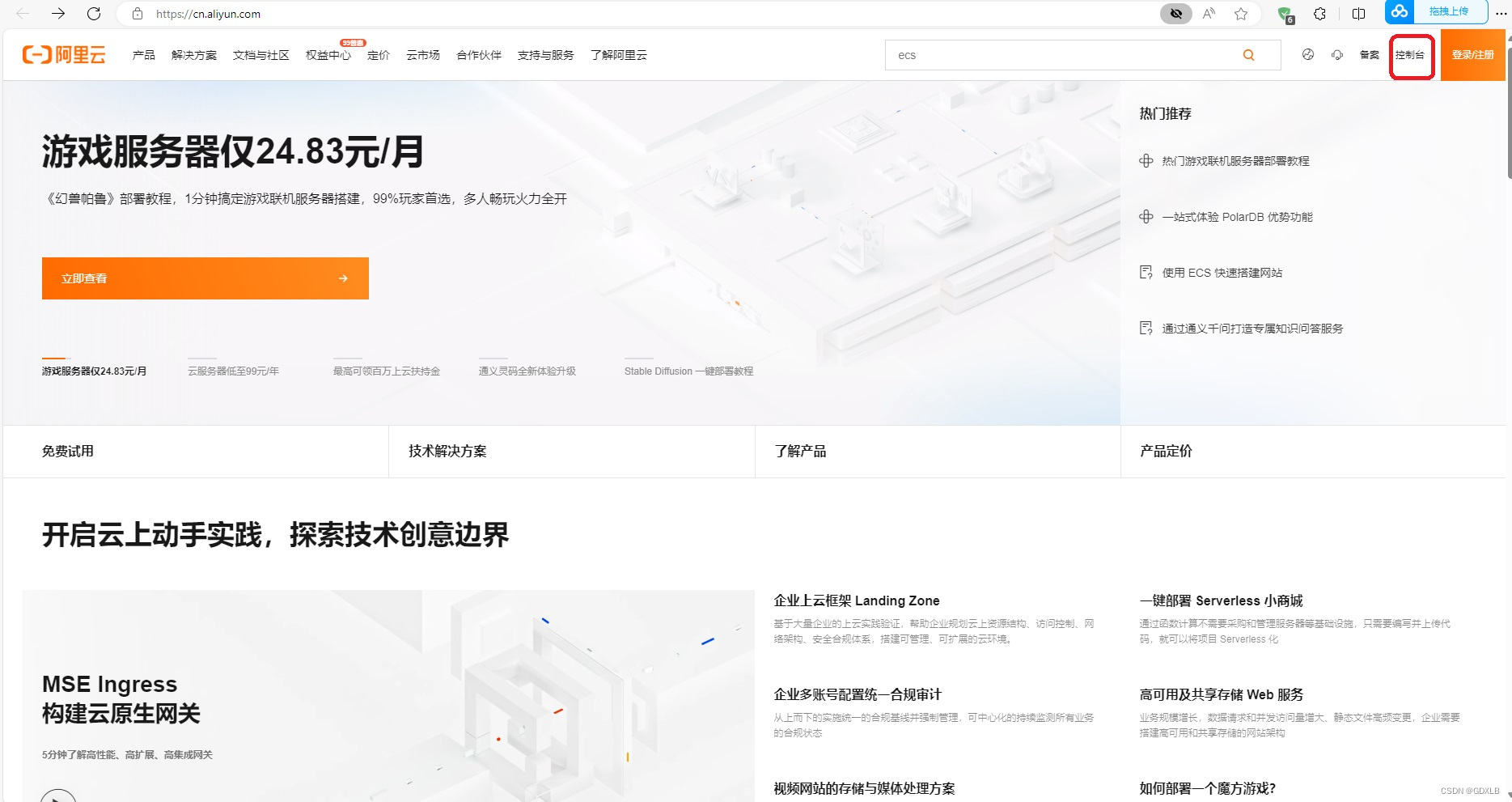The height and width of the screenshot is (802, 1512).
Task: Click the 备案 link
Action: 1370,55
